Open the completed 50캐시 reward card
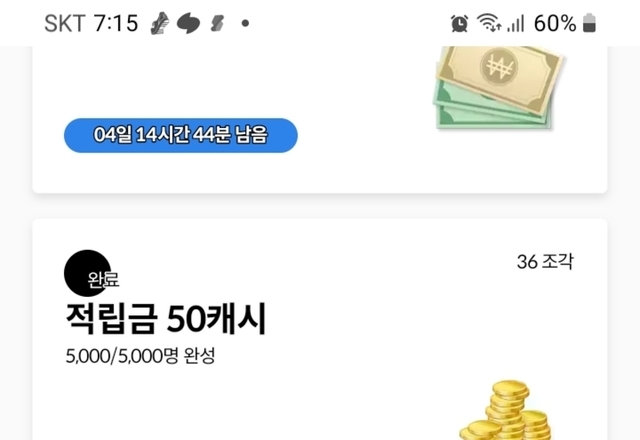 (320, 329)
